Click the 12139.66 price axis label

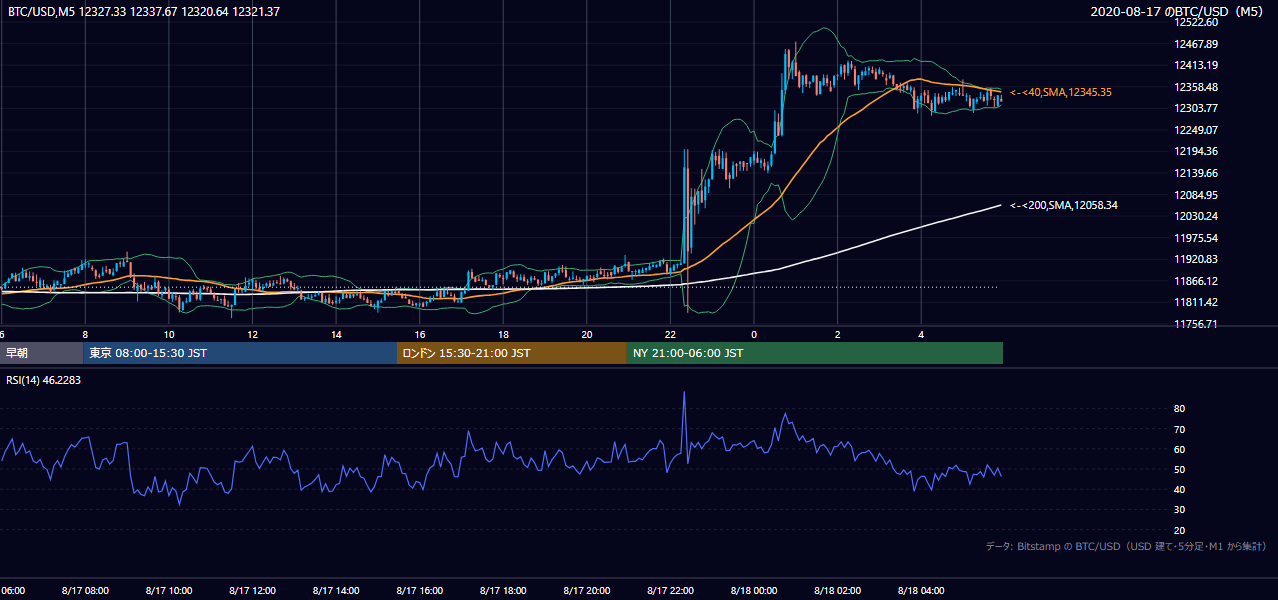[1196, 173]
